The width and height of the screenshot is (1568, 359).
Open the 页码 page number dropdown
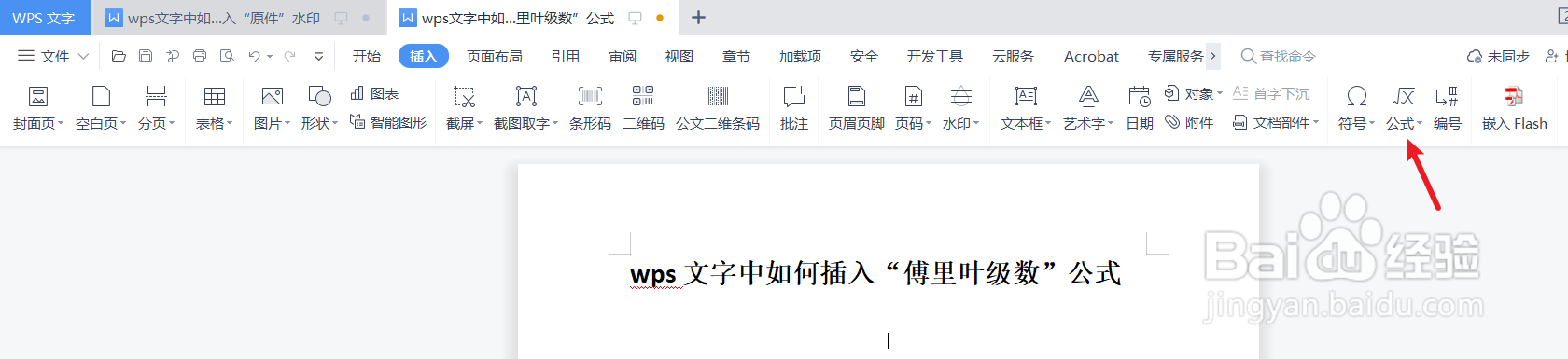pyautogui.click(x=914, y=108)
